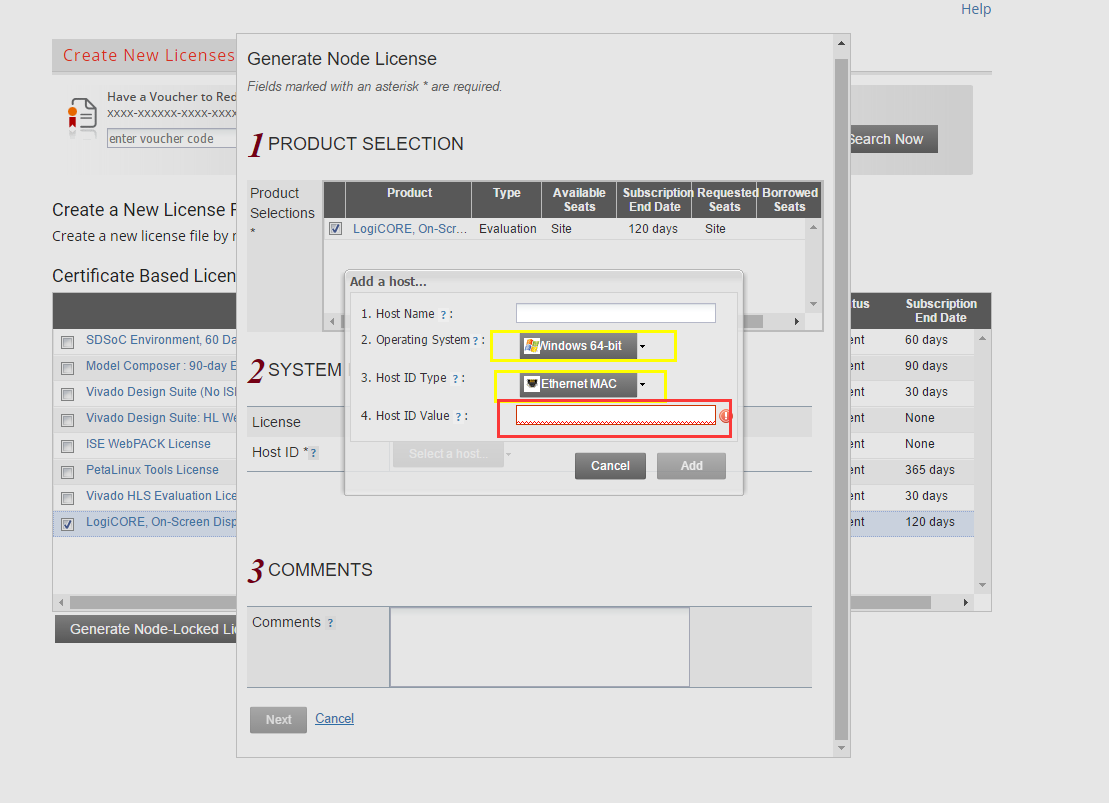Open the Host ID Type dropdown

(x=643, y=385)
